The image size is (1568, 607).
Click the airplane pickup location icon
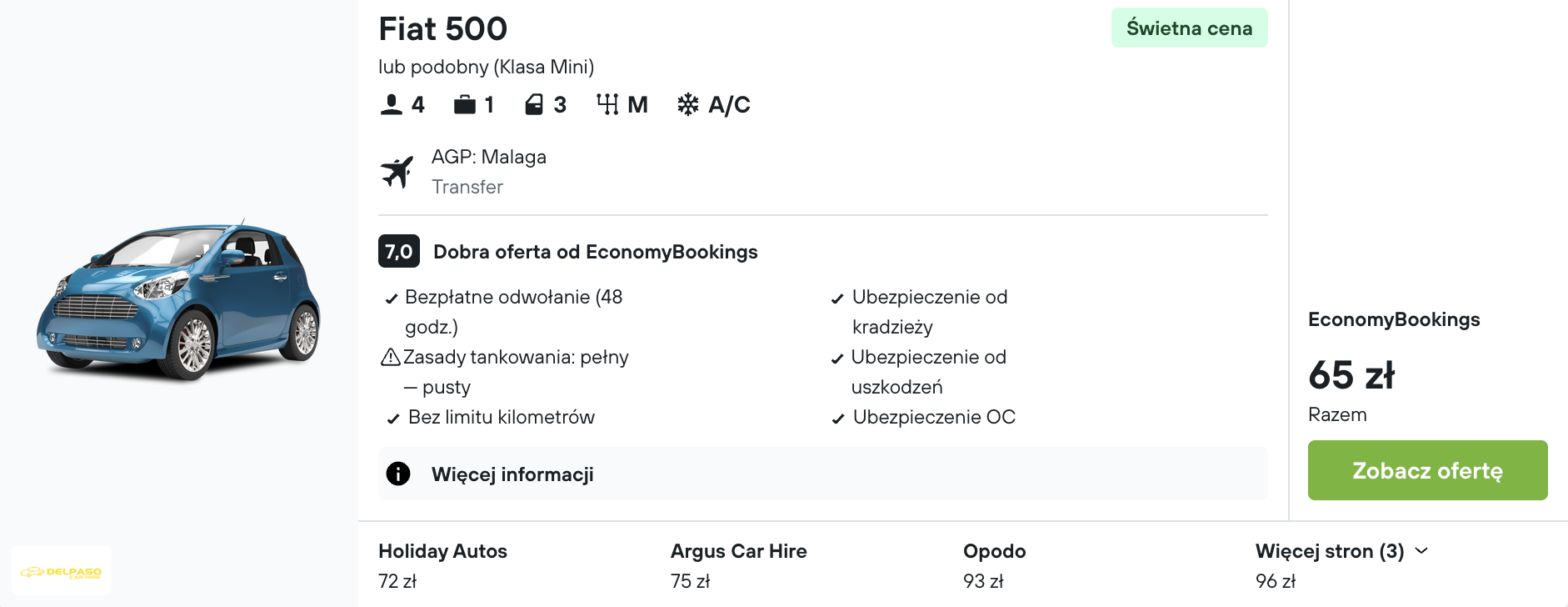click(397, 172)
